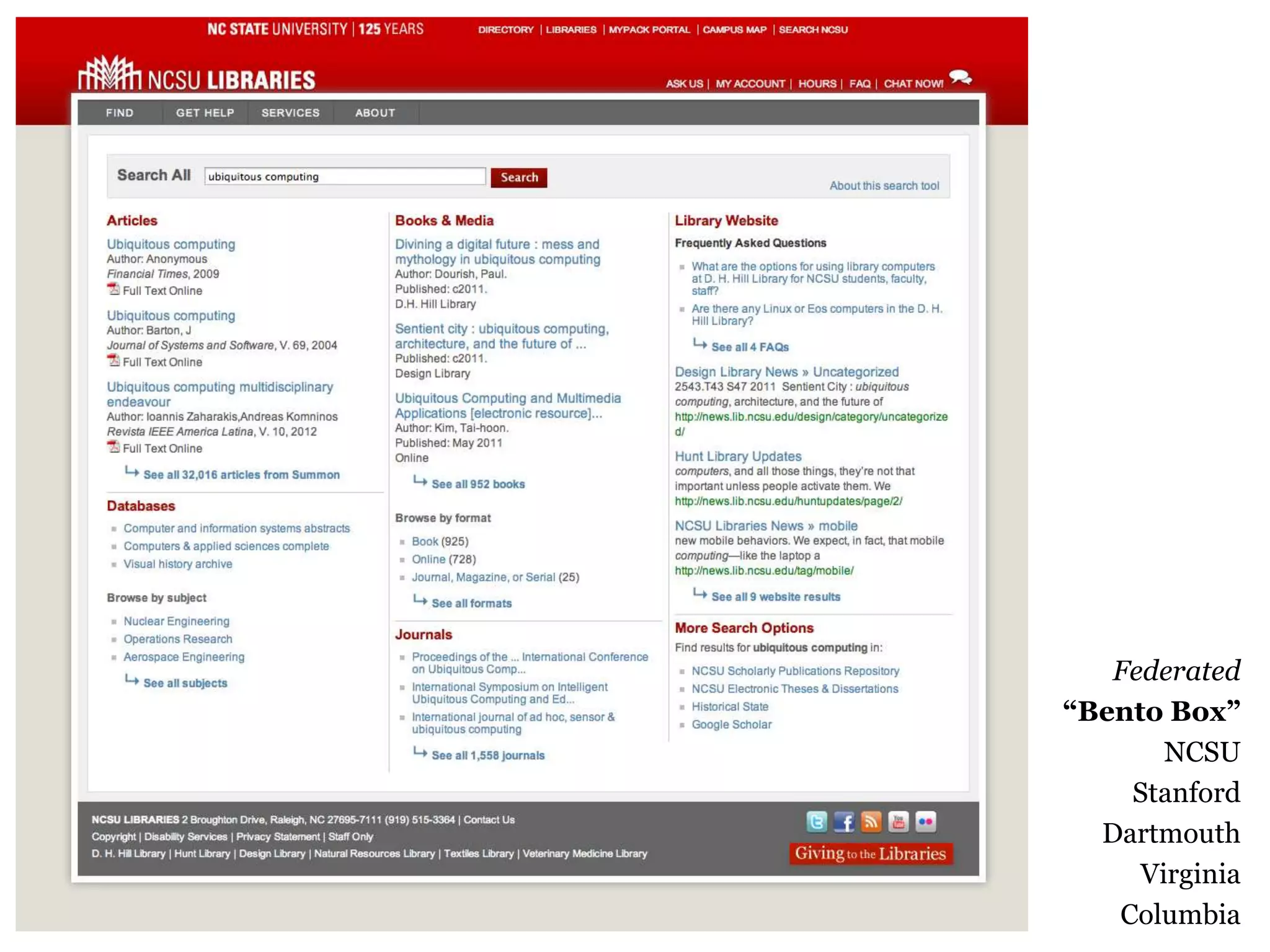Filter by Journal, Magazine, or Serial format
Image resolution: width=1270 pixels, height=952 pixels.
point(484,578)
